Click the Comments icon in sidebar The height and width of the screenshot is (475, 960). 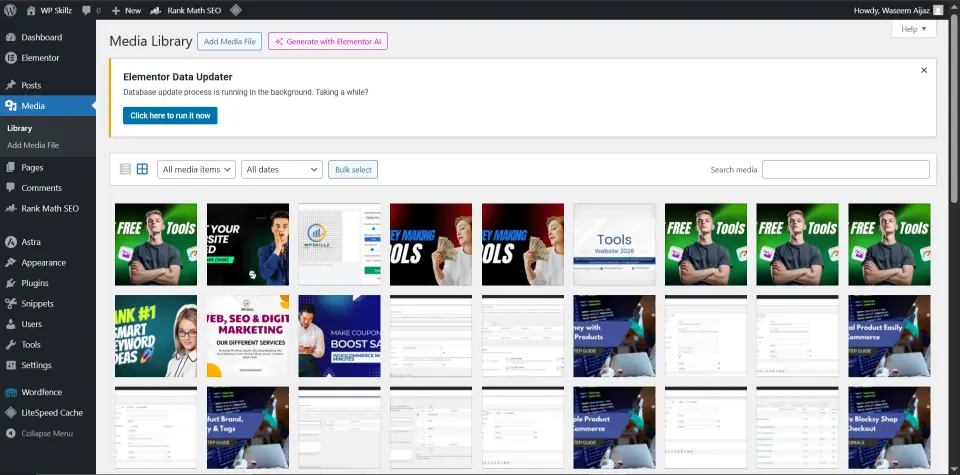click(x=10, y=188)
